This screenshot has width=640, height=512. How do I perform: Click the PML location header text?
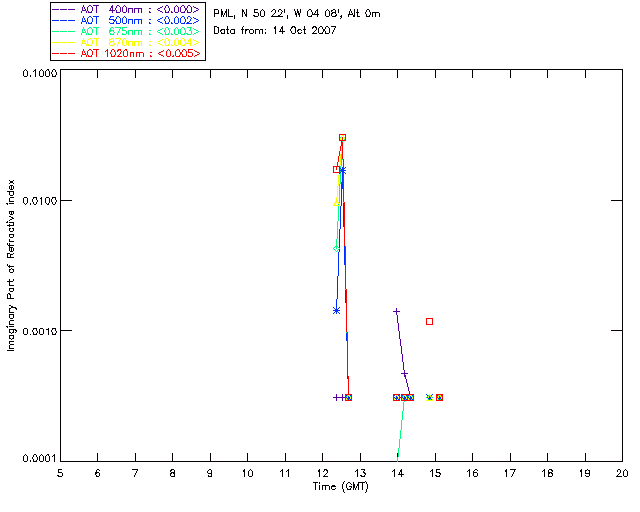(x=297, y=14)
